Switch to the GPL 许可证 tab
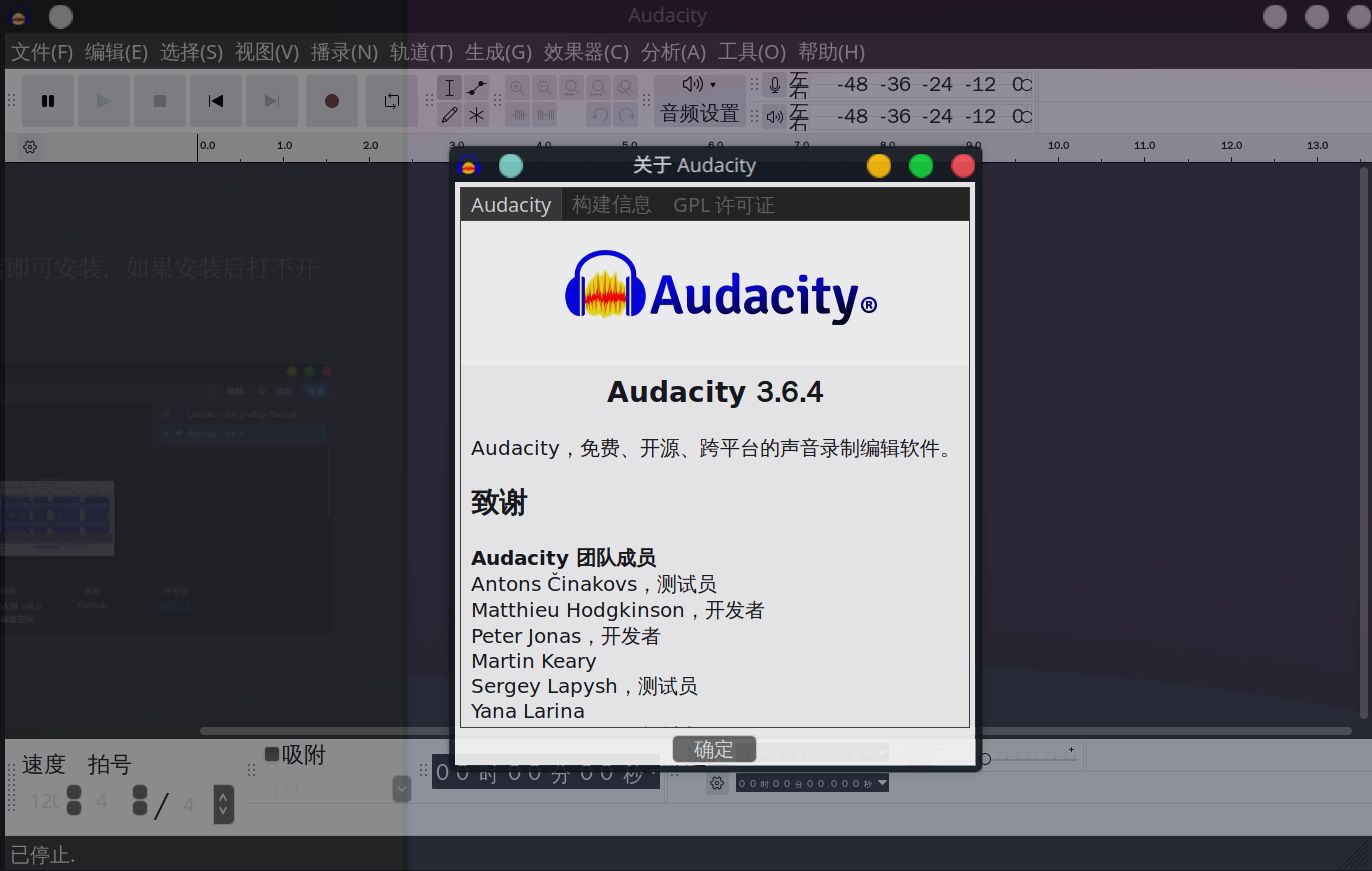 point(724,205)
